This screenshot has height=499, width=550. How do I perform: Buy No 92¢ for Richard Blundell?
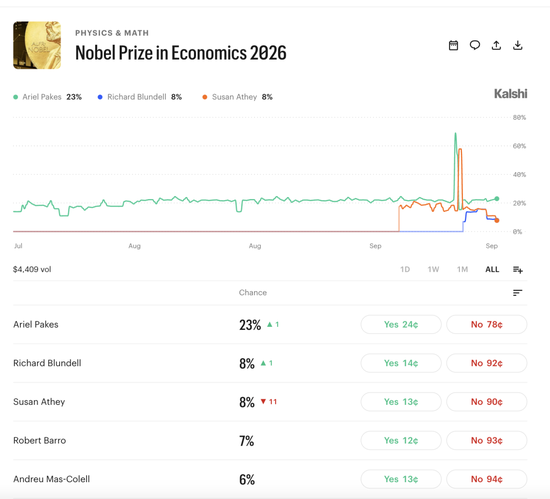click(487, 363)
